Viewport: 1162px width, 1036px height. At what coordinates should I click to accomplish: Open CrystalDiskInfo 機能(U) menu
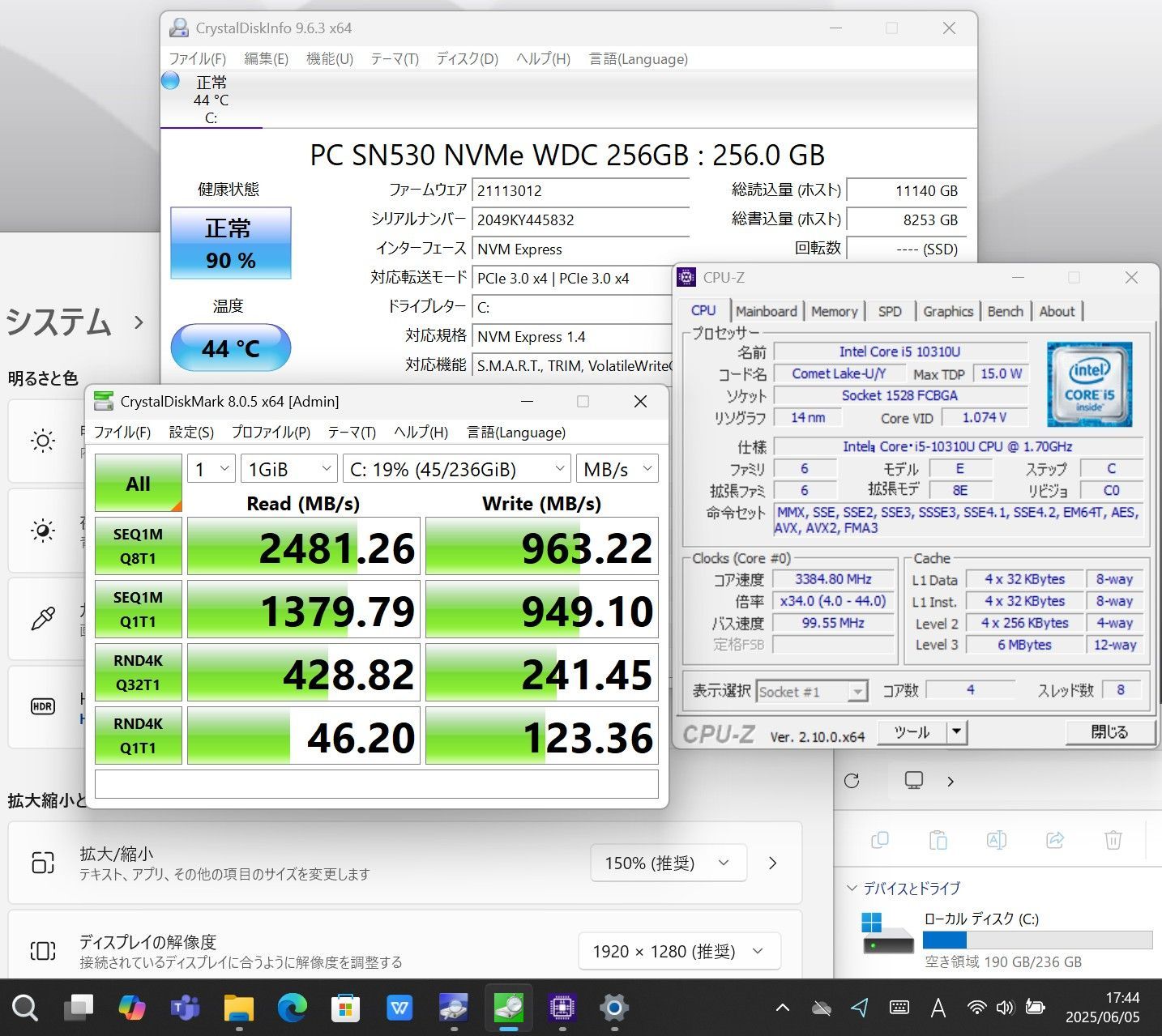coord(330,58)
